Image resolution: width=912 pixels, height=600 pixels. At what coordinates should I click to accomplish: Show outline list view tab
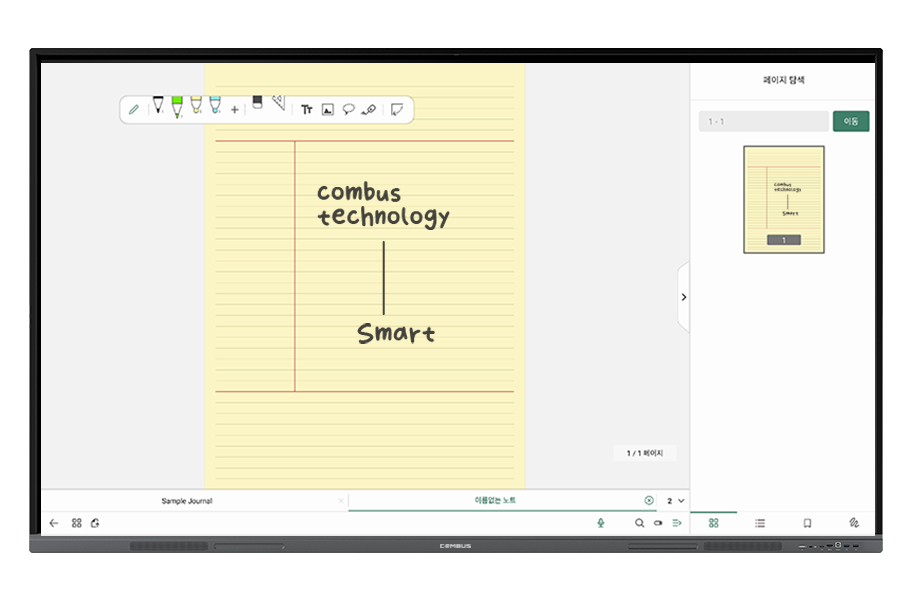[760, 523]
